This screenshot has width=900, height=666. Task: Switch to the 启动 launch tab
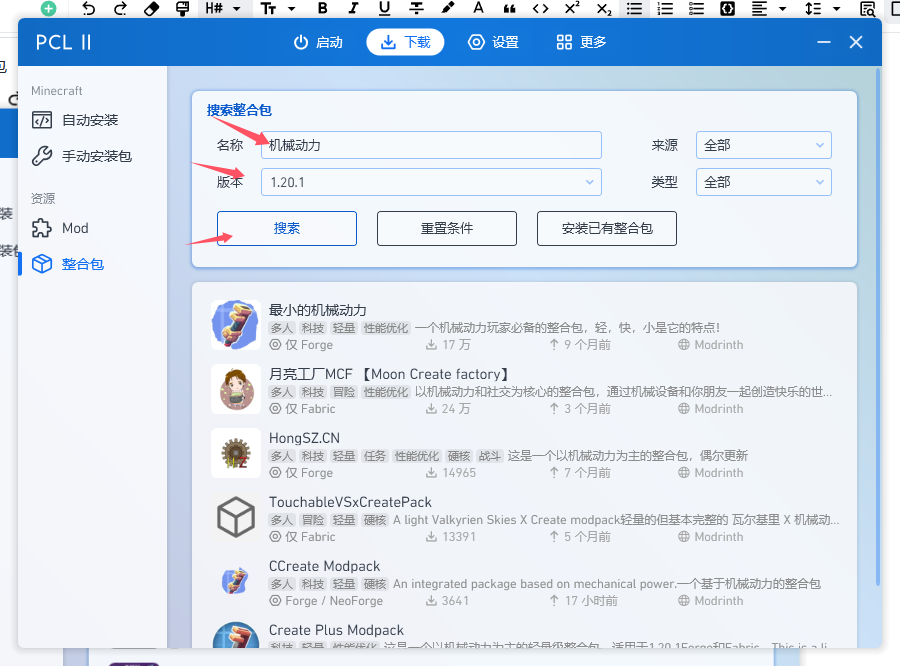pyautogui.click(x=318, y=42)
